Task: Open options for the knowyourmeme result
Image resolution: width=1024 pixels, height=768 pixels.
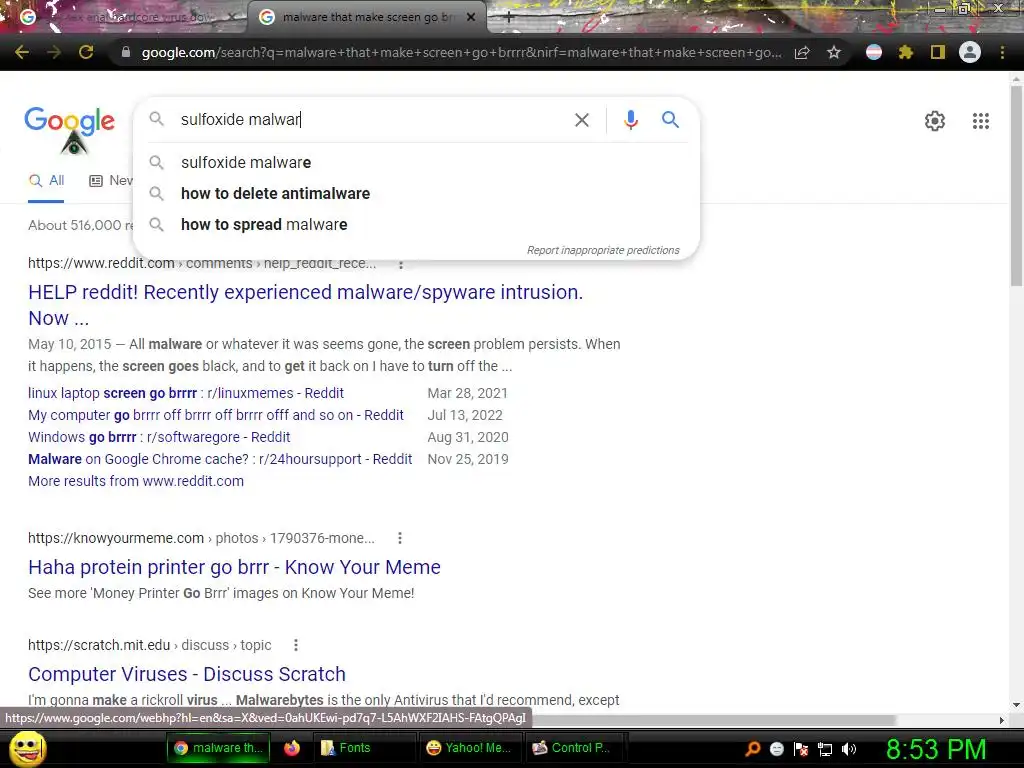Action: [x=400, y=538]
